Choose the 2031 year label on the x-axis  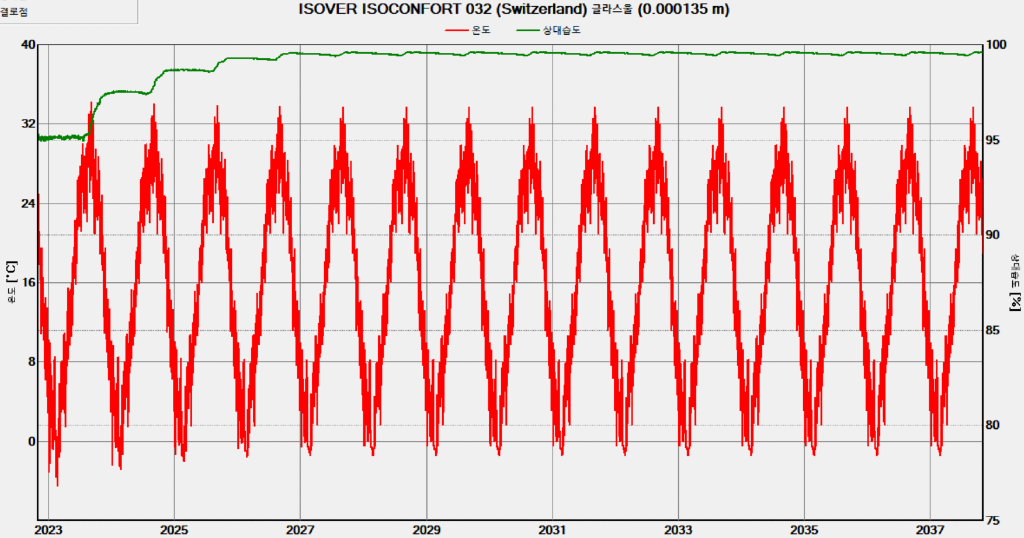552,529
